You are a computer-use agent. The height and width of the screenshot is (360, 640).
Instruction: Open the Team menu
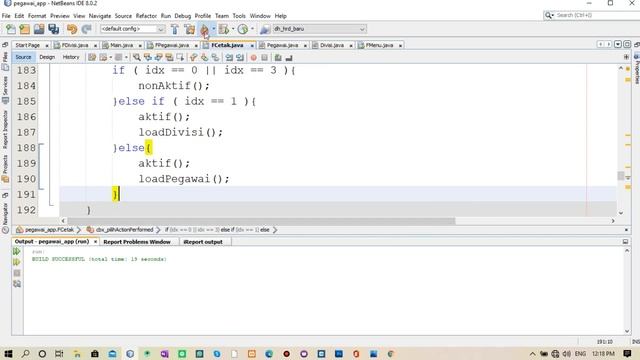click(x=222, y=16)
